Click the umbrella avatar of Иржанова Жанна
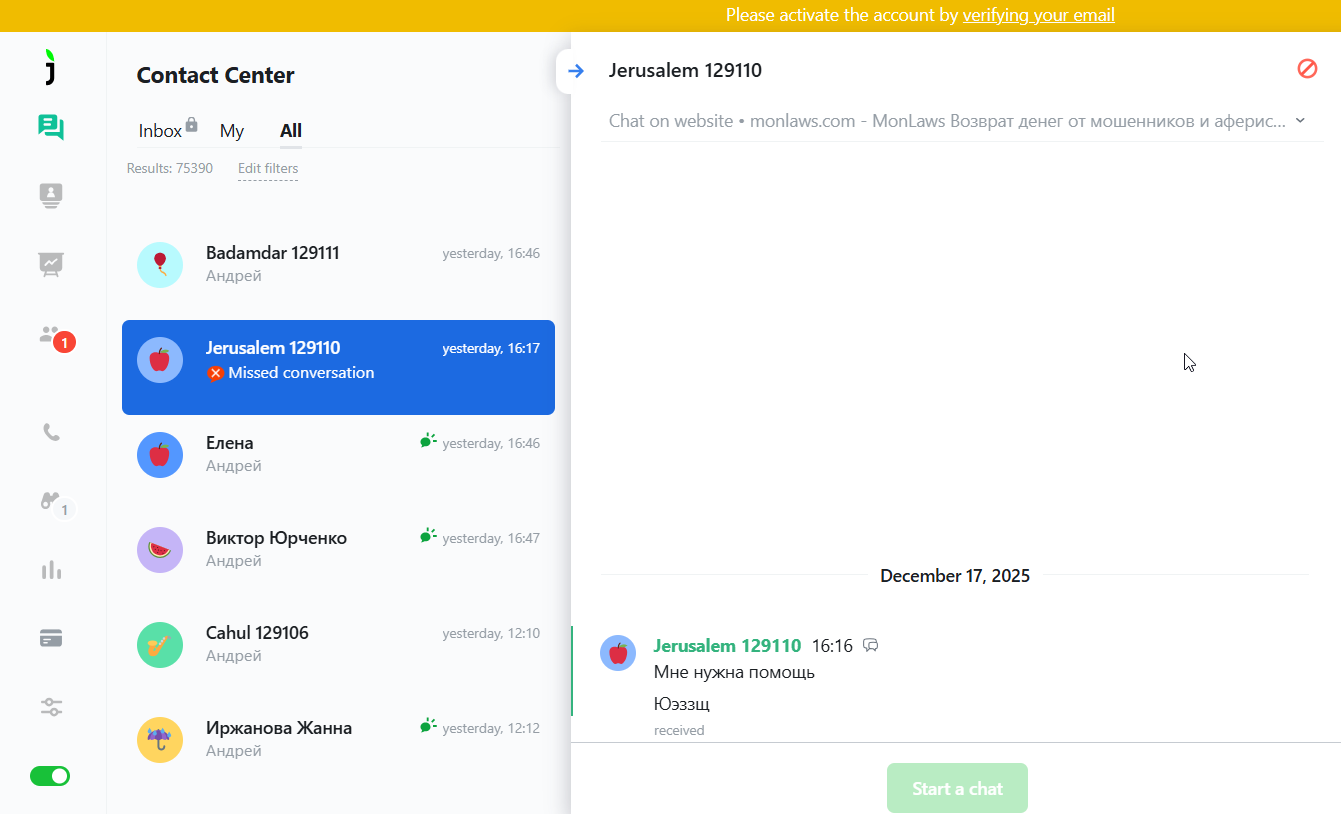Screen dimensions: 1341x814 pos(160,740)
